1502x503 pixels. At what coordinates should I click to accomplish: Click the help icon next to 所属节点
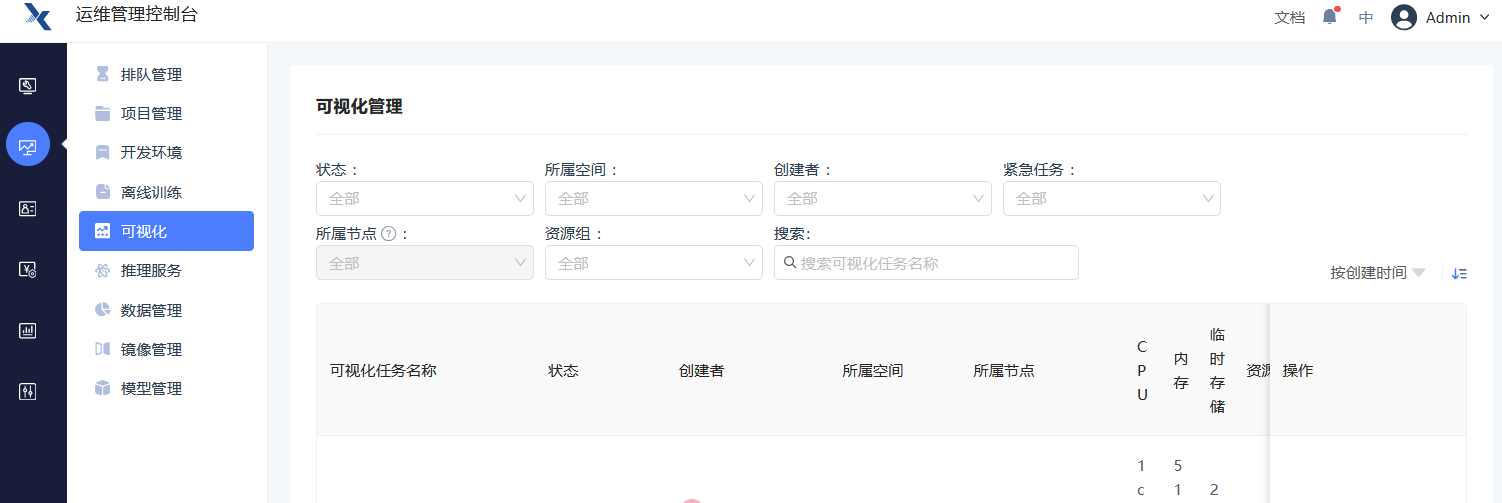click(389, 233)
